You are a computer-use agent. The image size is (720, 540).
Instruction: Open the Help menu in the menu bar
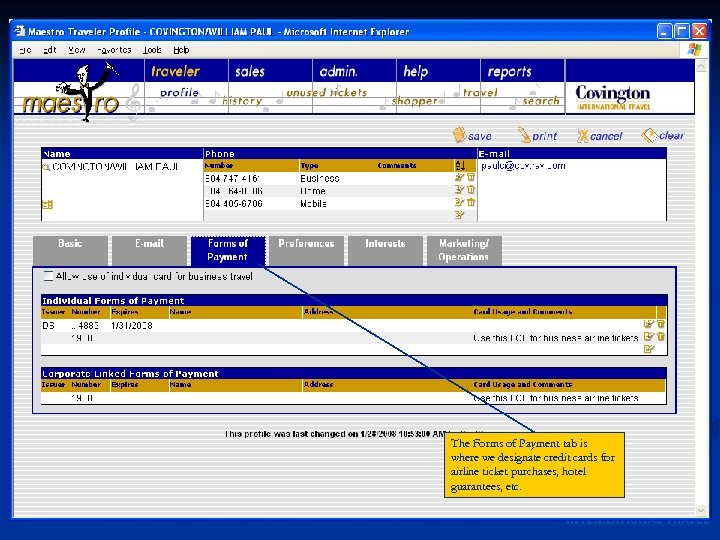(x=181, y=50)
